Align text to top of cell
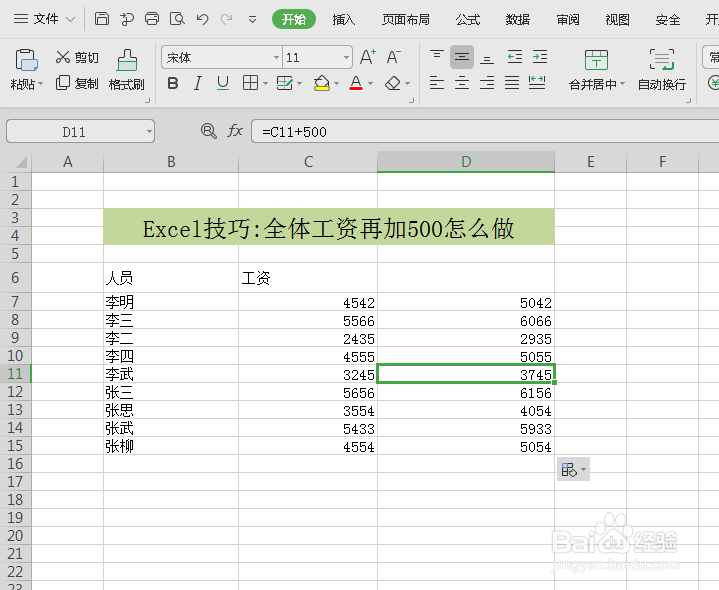The image size is (719, 590). point(437,57)
